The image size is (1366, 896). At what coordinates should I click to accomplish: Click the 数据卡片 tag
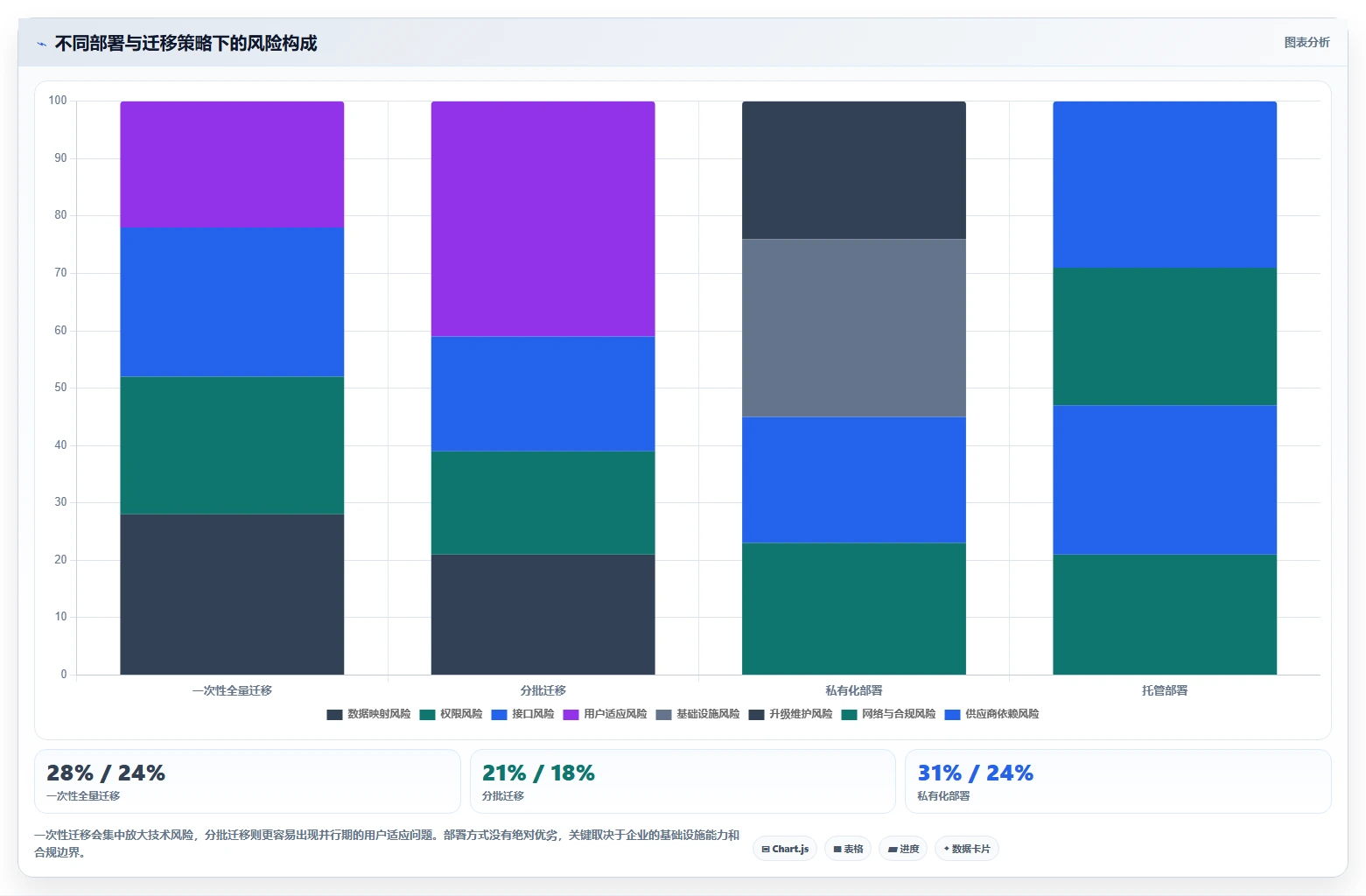click(x=967, y=849)
